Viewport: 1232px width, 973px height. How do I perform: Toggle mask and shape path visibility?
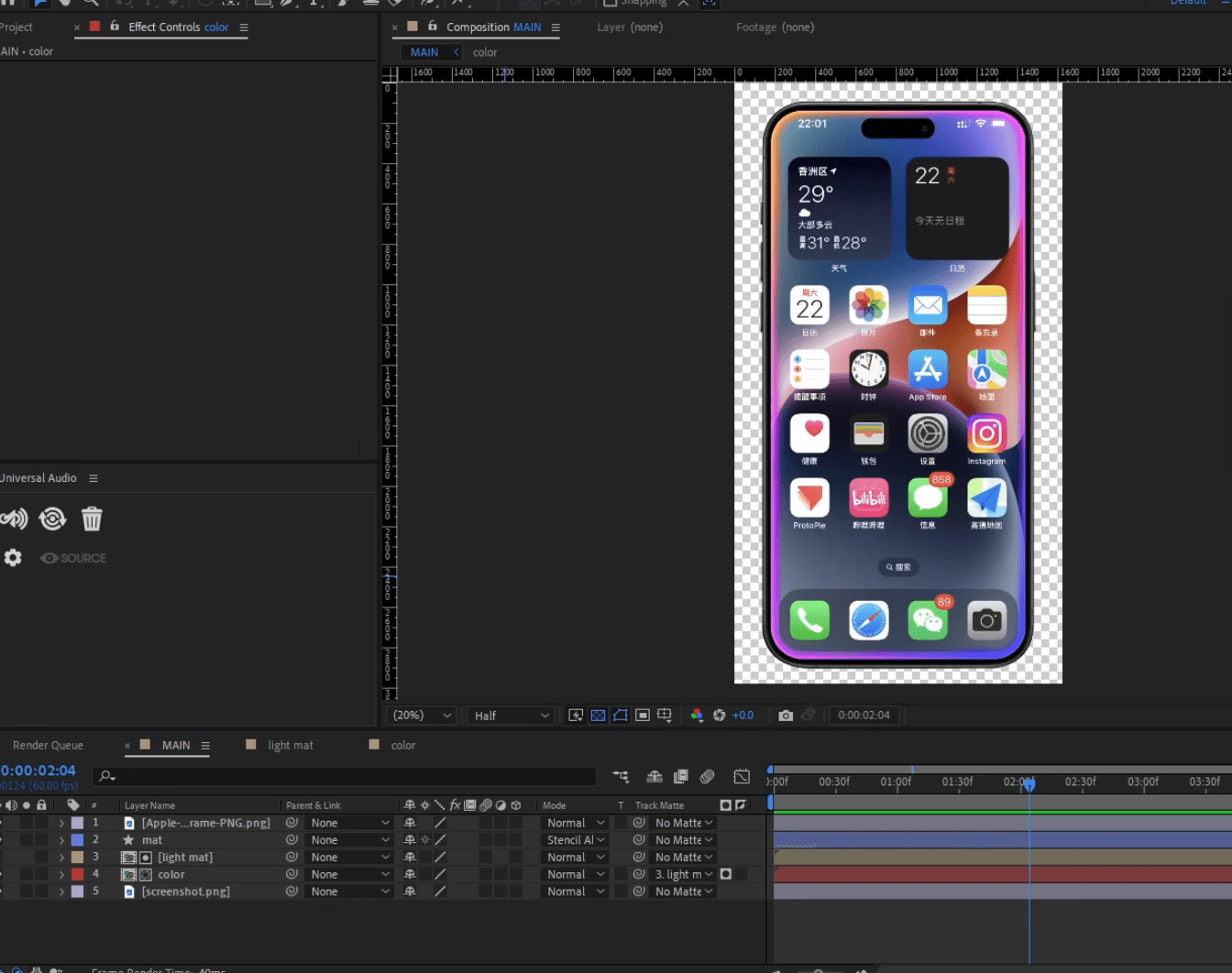pos(621,716)
